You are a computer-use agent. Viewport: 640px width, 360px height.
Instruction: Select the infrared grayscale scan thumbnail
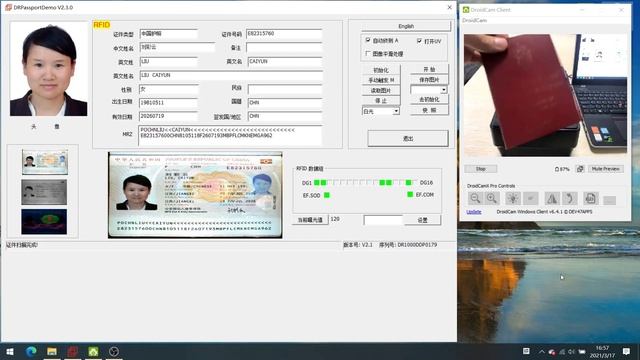pos(44,192)
